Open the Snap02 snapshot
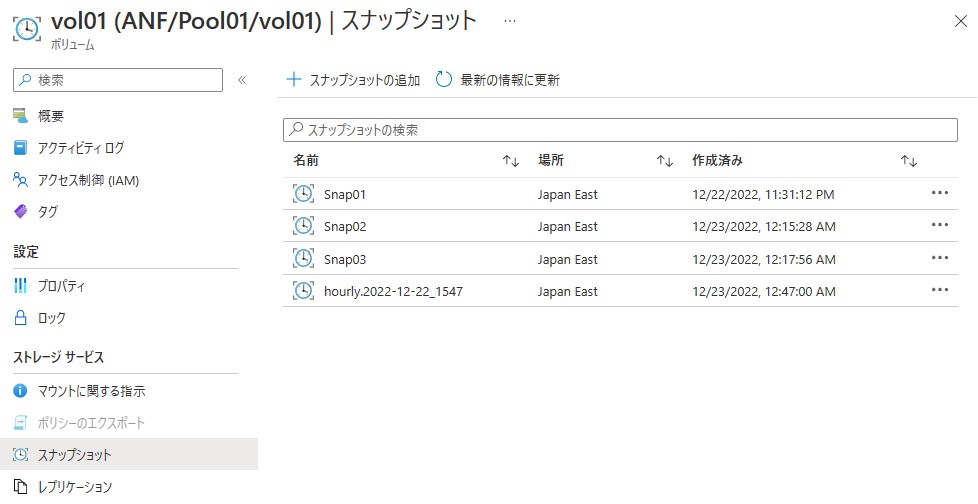 coord(345,226)
